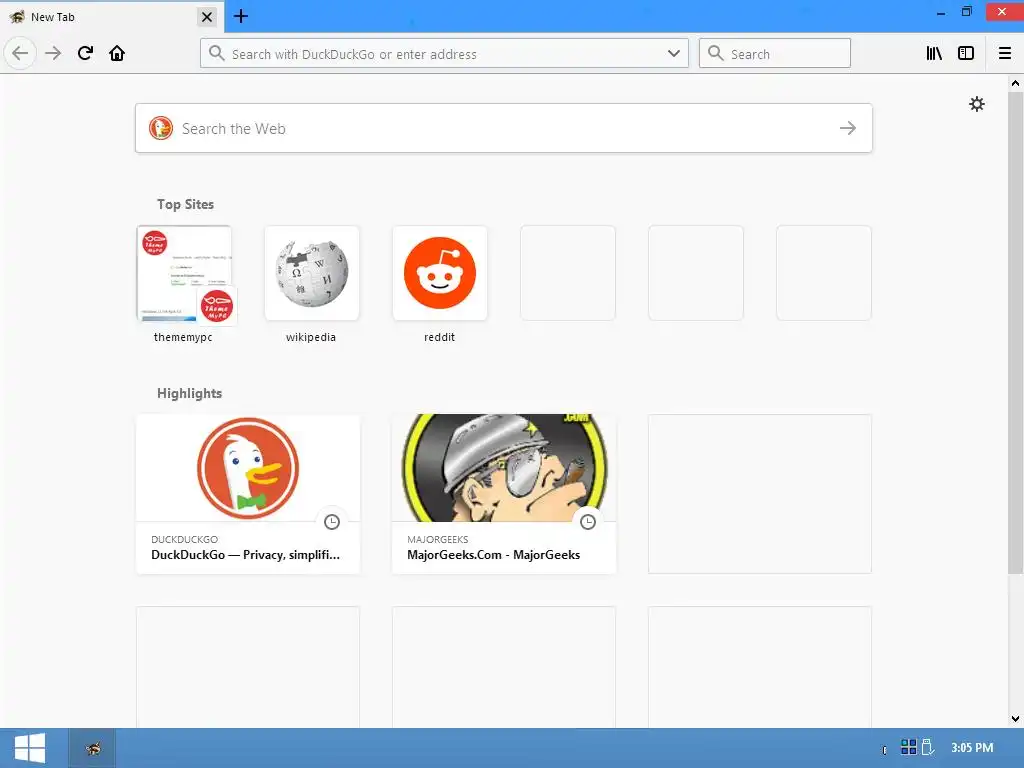Open the Windows Start button
1024x768 pixels.
[x=29, y=748]
